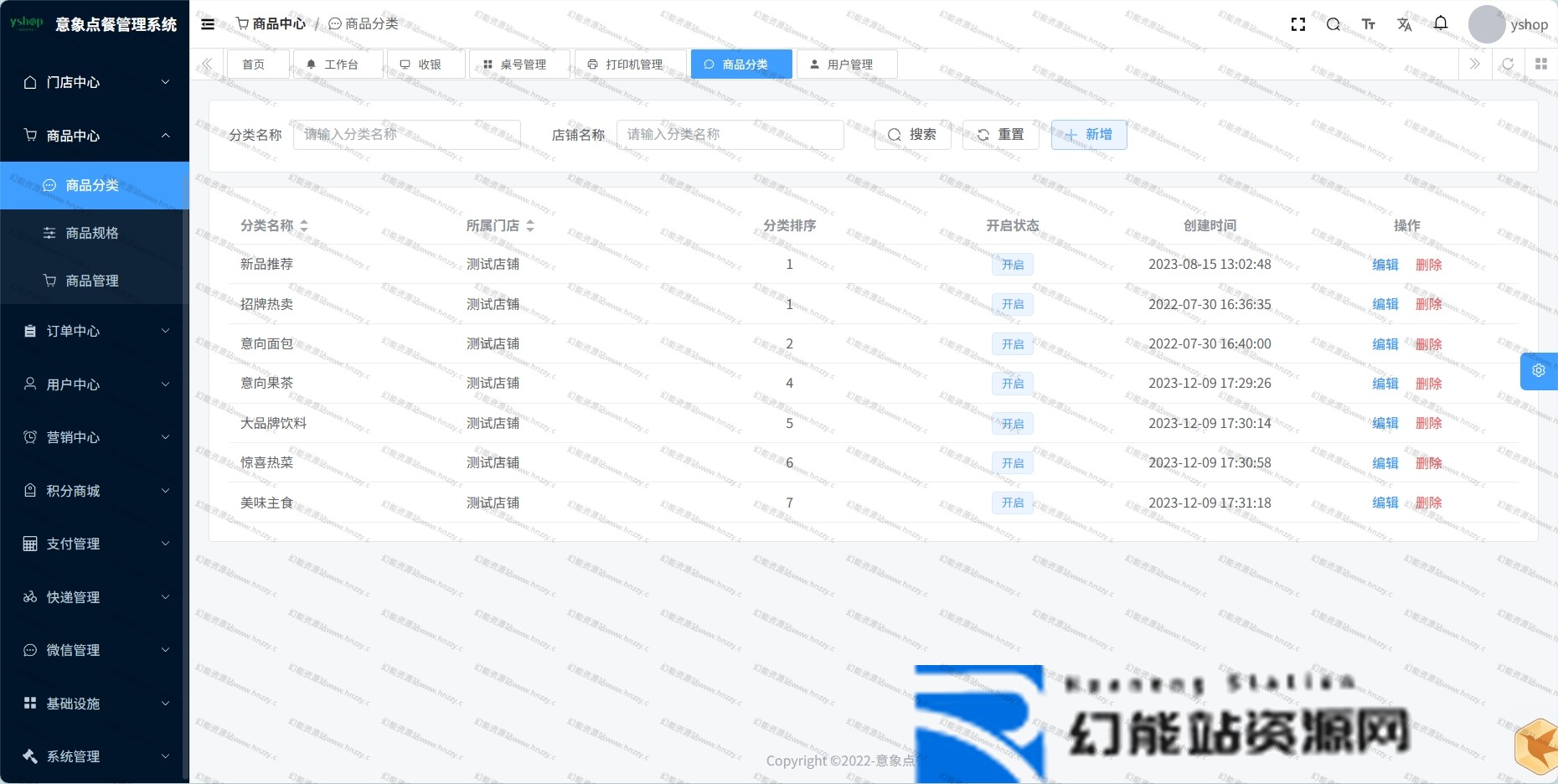Expand the 订单中心 sidebar menu
Screen dimensions: 1558x784
click(x=95, y=331)
